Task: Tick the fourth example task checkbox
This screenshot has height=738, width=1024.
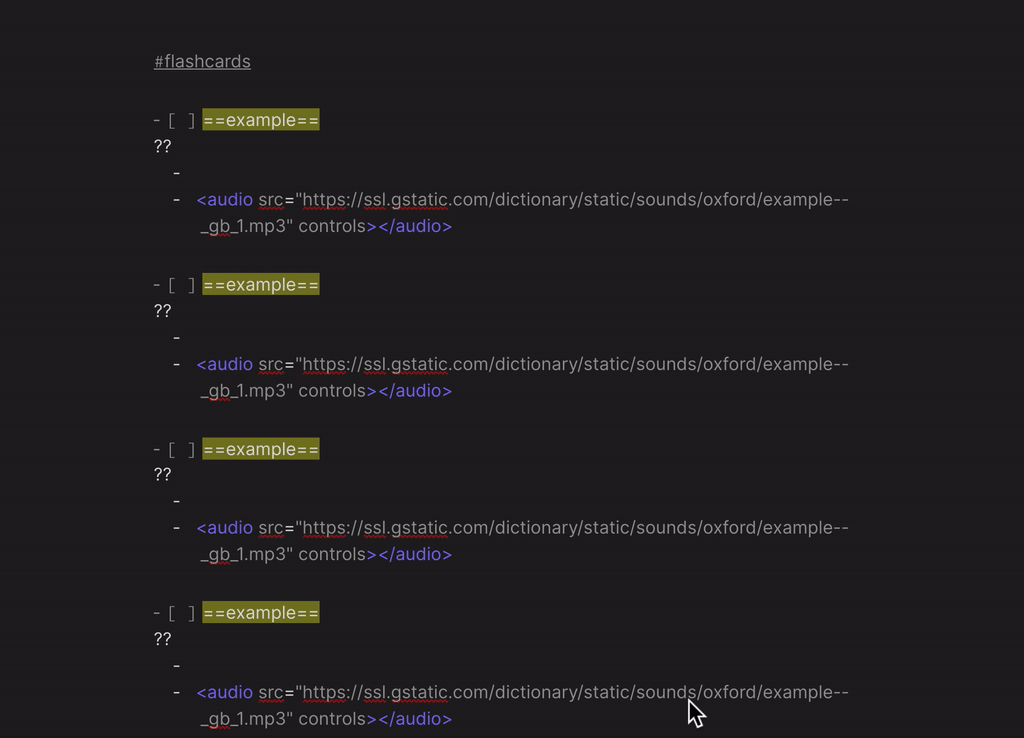Action: coord(182,613)
